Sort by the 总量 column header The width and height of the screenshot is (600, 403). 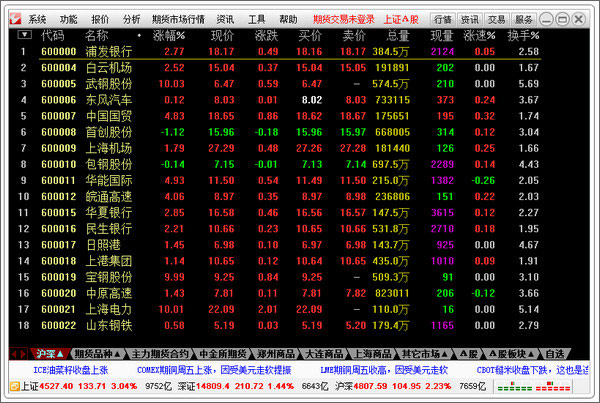coord(398,36)
